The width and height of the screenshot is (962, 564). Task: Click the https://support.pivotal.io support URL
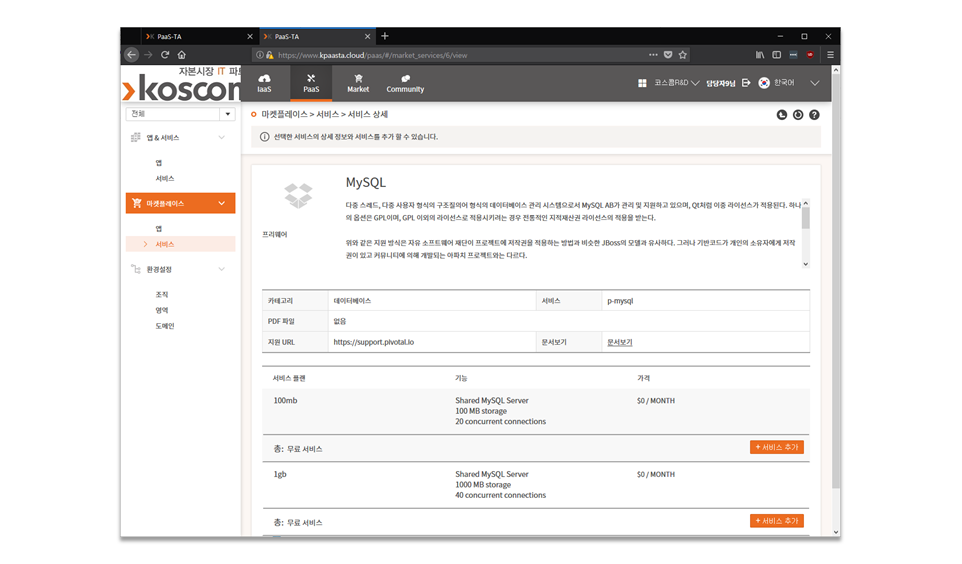pyautogui.click(x=374, y=342)
